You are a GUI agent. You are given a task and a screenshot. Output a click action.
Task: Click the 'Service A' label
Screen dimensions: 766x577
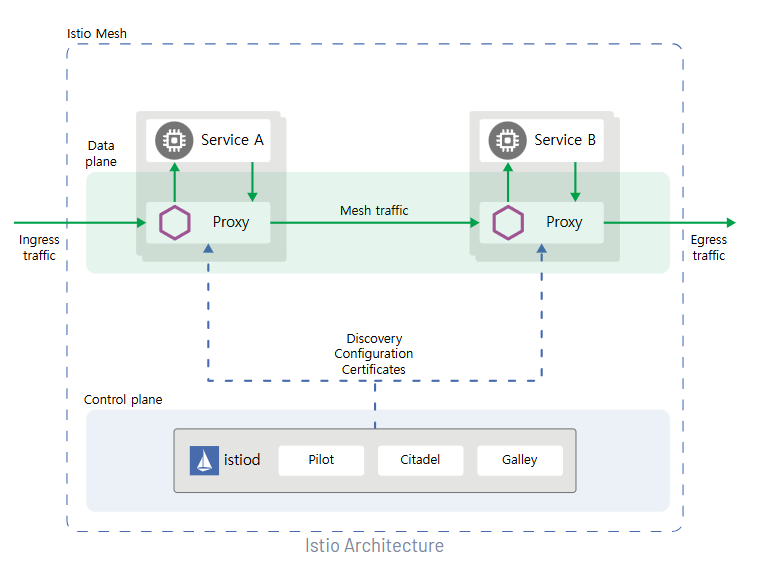tap(232, 140)
